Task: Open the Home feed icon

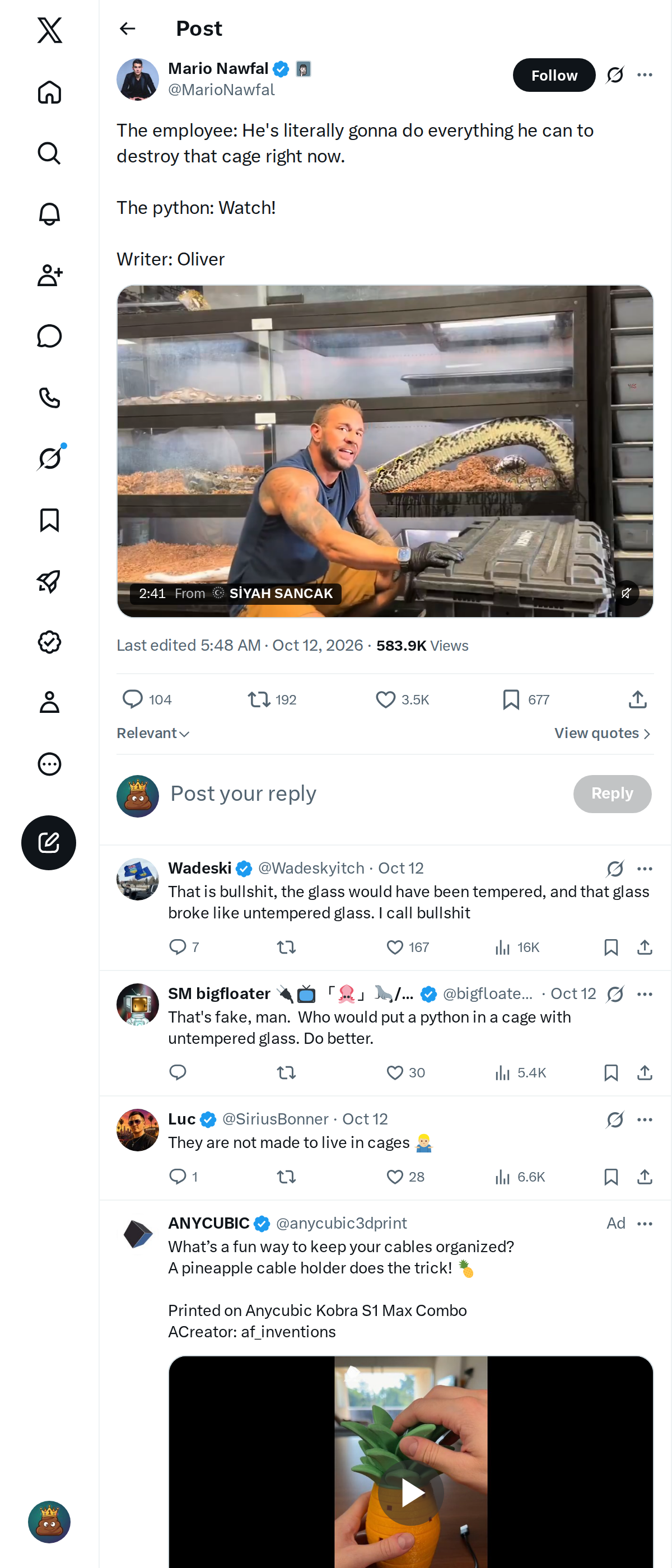Action: pyautogui.click(x=49, y=92)
